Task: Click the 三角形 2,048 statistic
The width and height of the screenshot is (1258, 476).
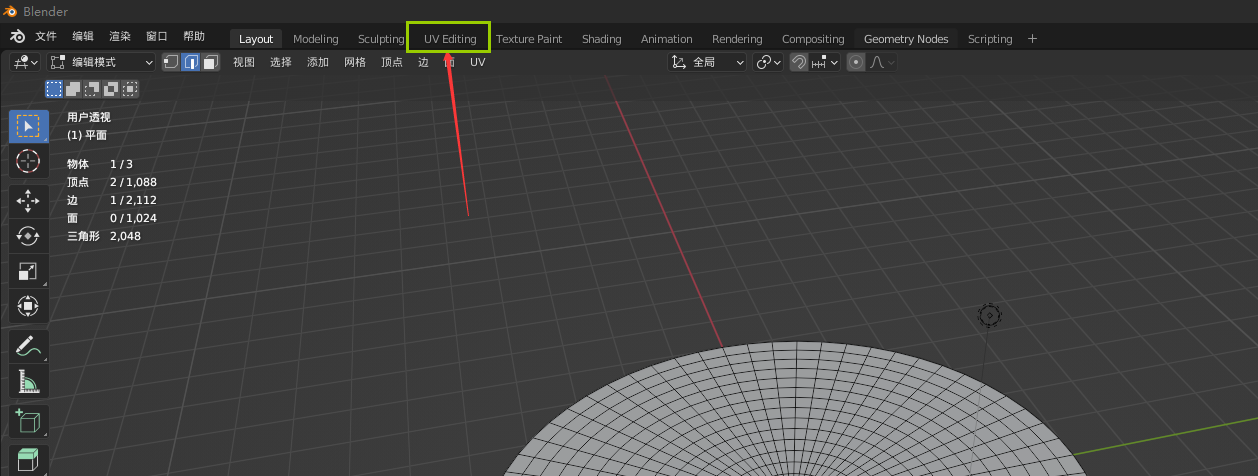Action: point(104,236)
